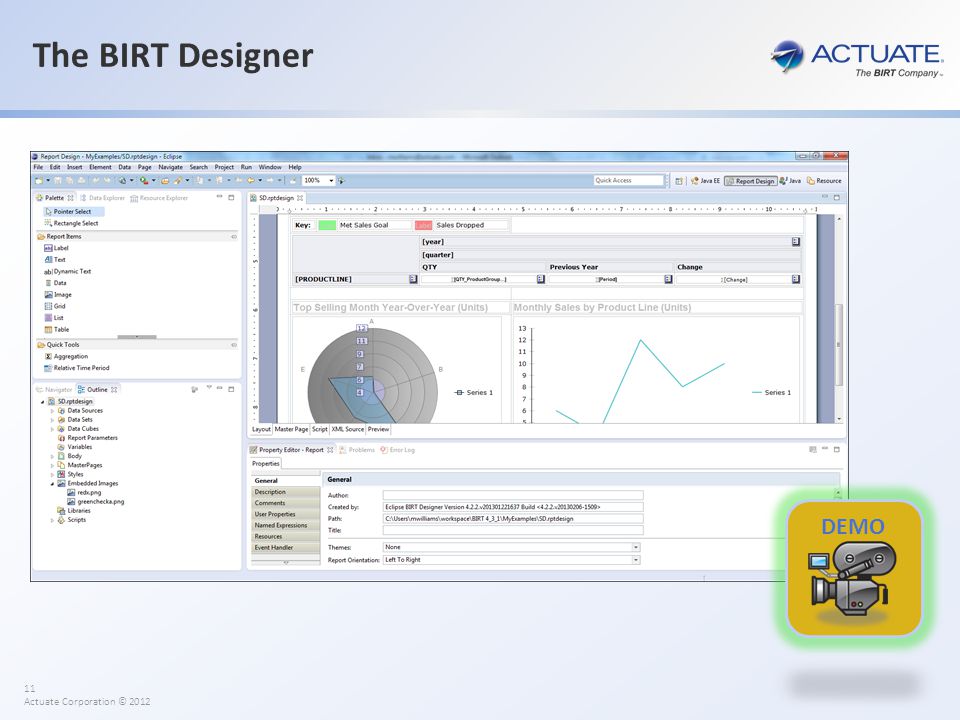This screenshot has width=960, height=720.
Task: Activate the Report Design perspective
Action: pyautogui.click(x=751, y=181)
